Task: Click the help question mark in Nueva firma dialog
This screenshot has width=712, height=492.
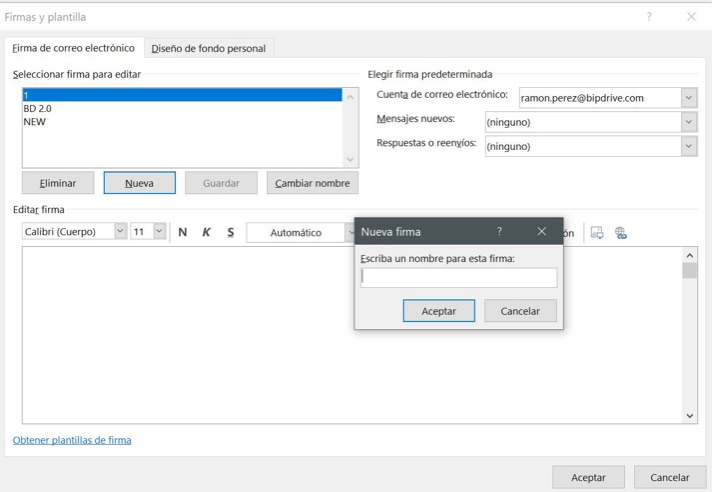Action: point(499,231)
